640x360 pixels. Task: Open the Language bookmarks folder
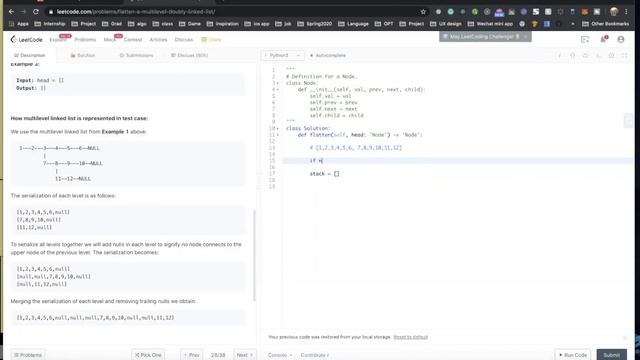353,24
